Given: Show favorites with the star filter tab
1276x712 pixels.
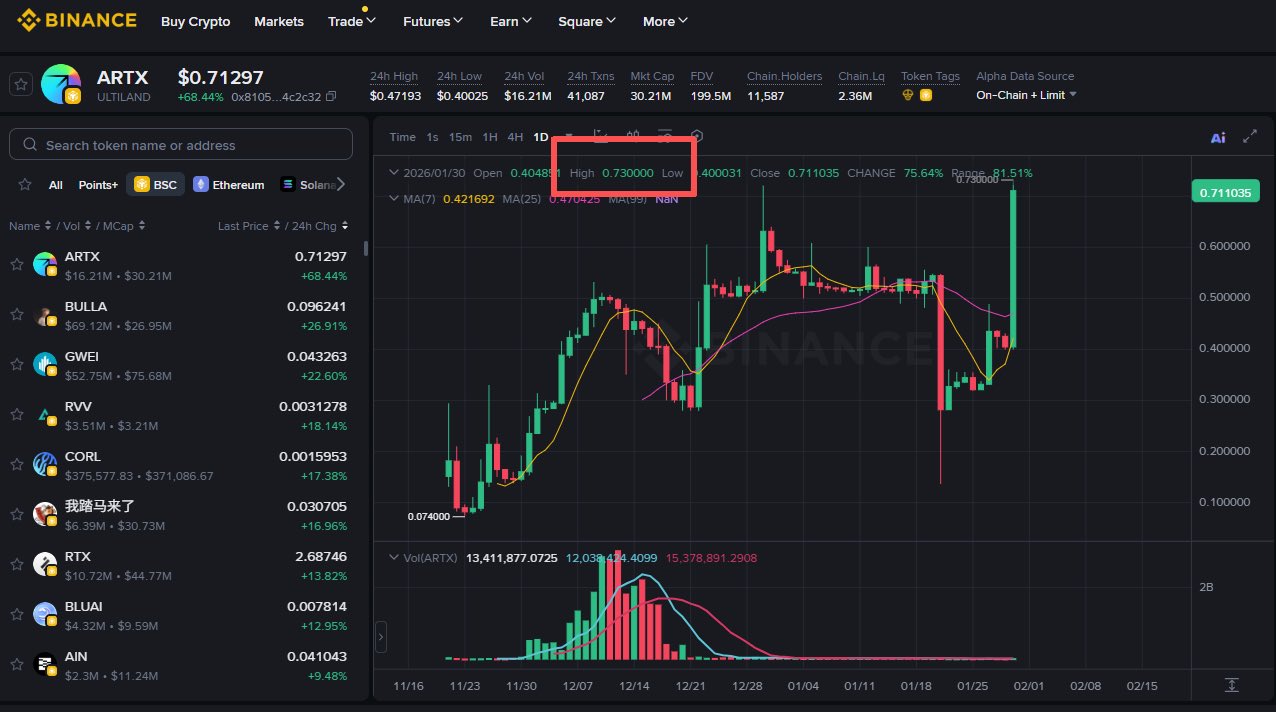Looking at the screenshot, I should 26,185.
